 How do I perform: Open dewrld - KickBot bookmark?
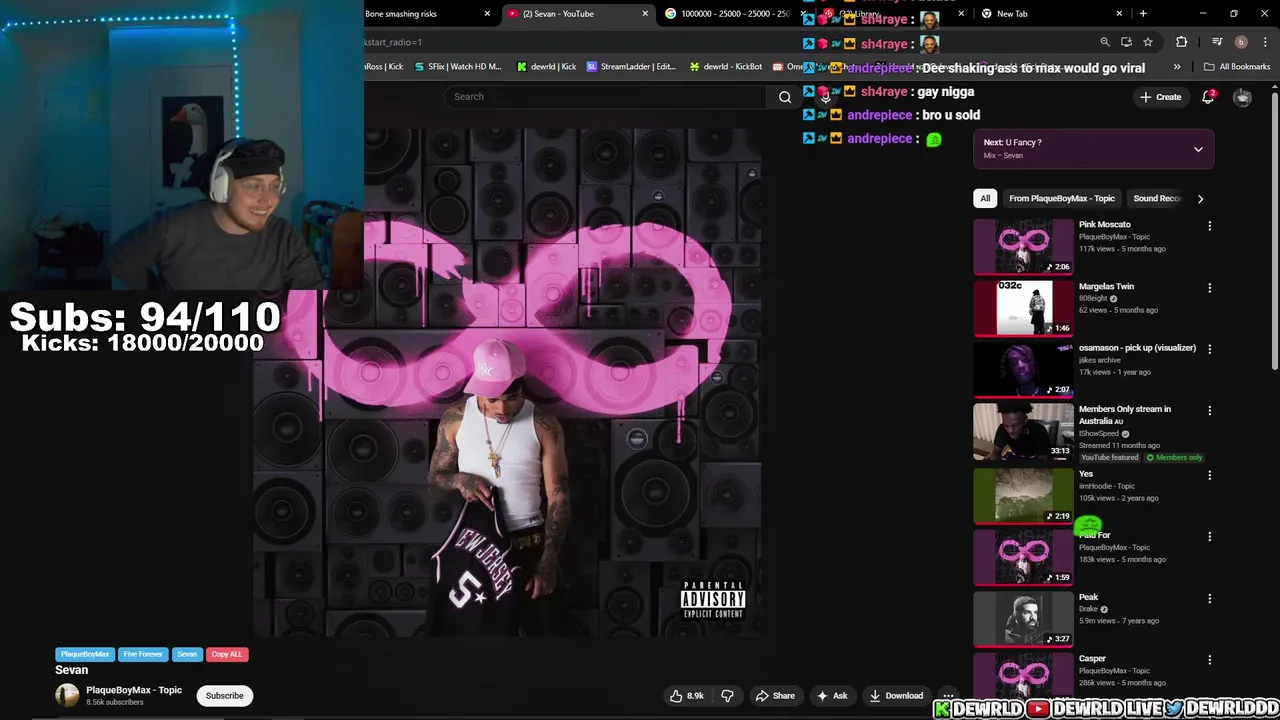(726, 67)
